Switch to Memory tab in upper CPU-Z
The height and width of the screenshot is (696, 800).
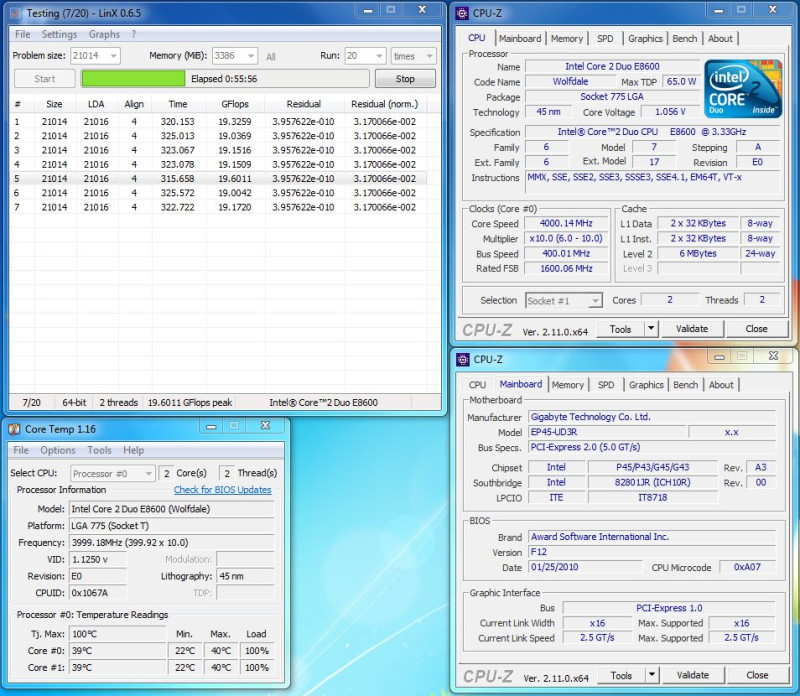coord(566,38)
